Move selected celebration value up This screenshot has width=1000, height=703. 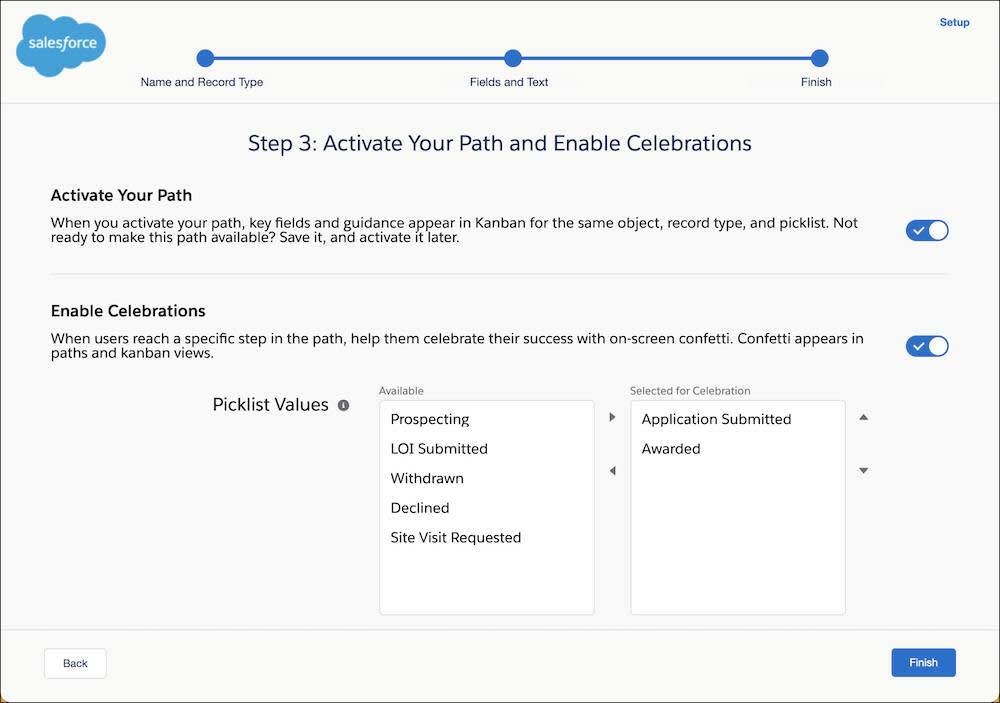click(x=864, y=417)
